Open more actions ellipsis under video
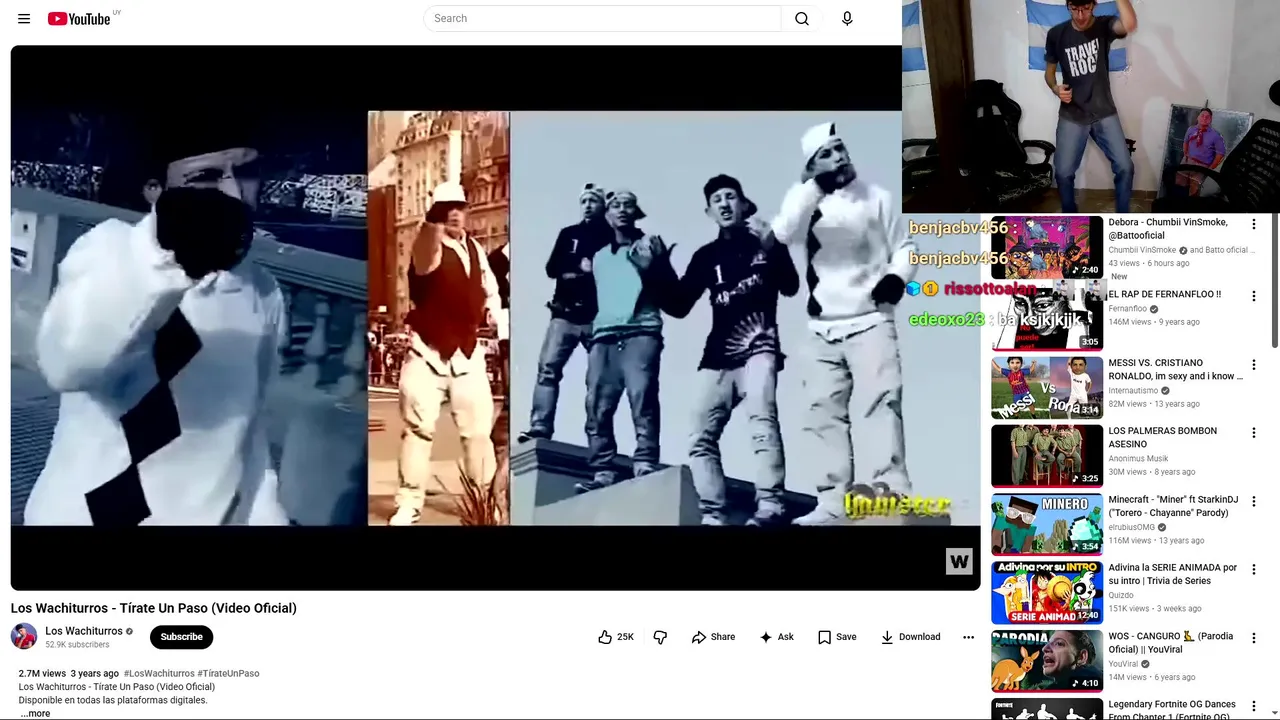This screenshot has height=720, width=1280. [968, 637]
